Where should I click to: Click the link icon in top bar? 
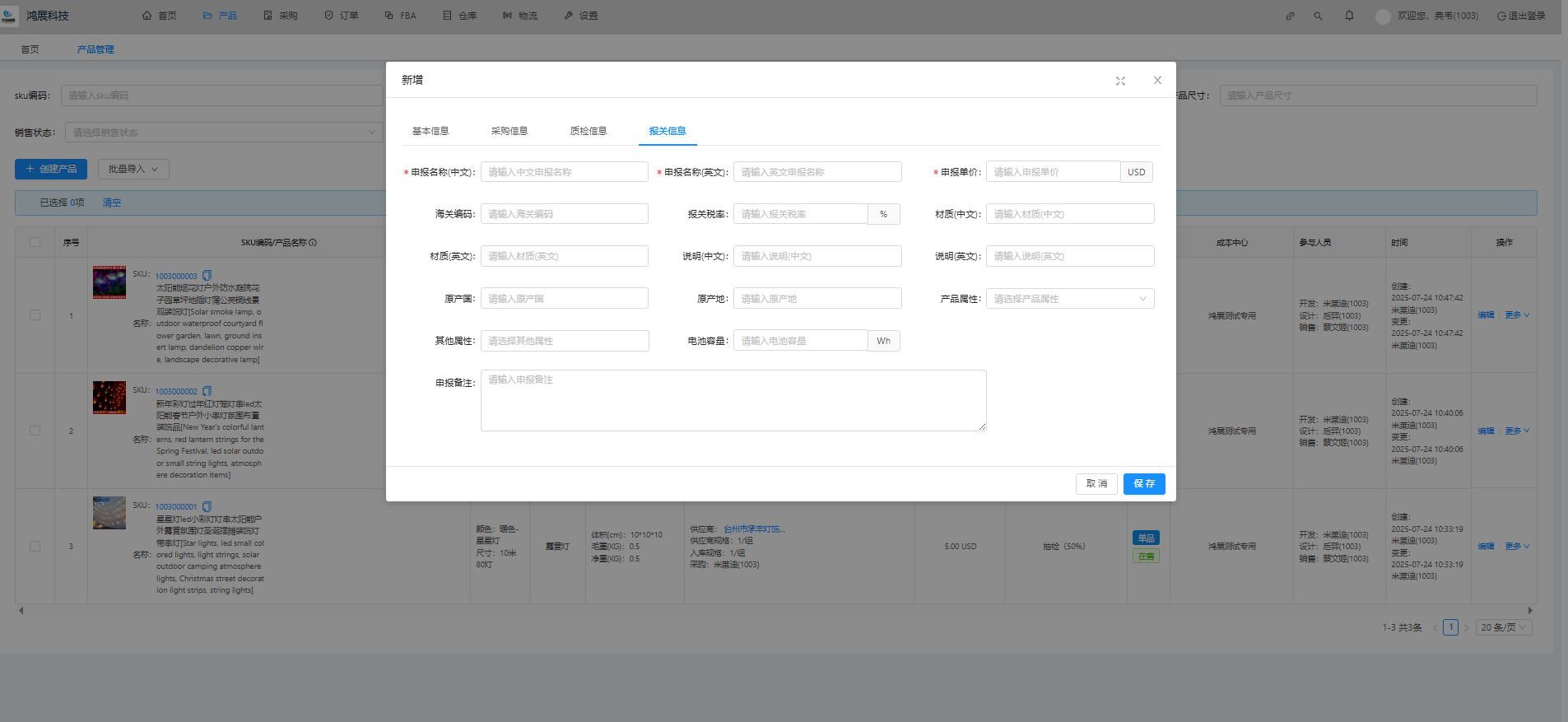(1290, 16)
